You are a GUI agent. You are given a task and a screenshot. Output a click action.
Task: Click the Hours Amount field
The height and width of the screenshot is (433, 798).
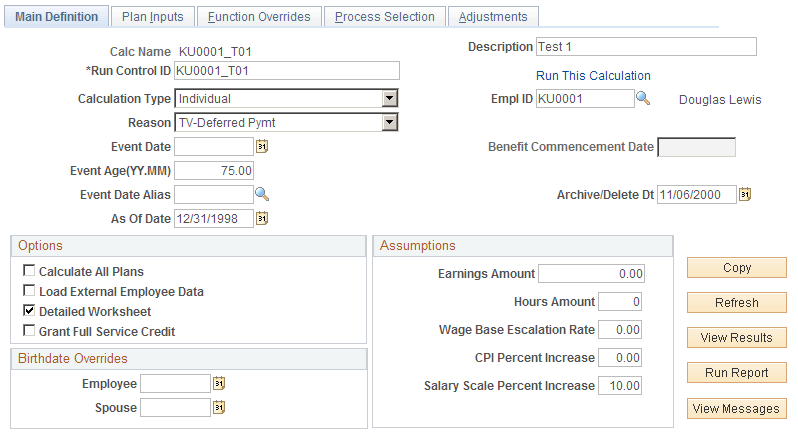[620, 302]
